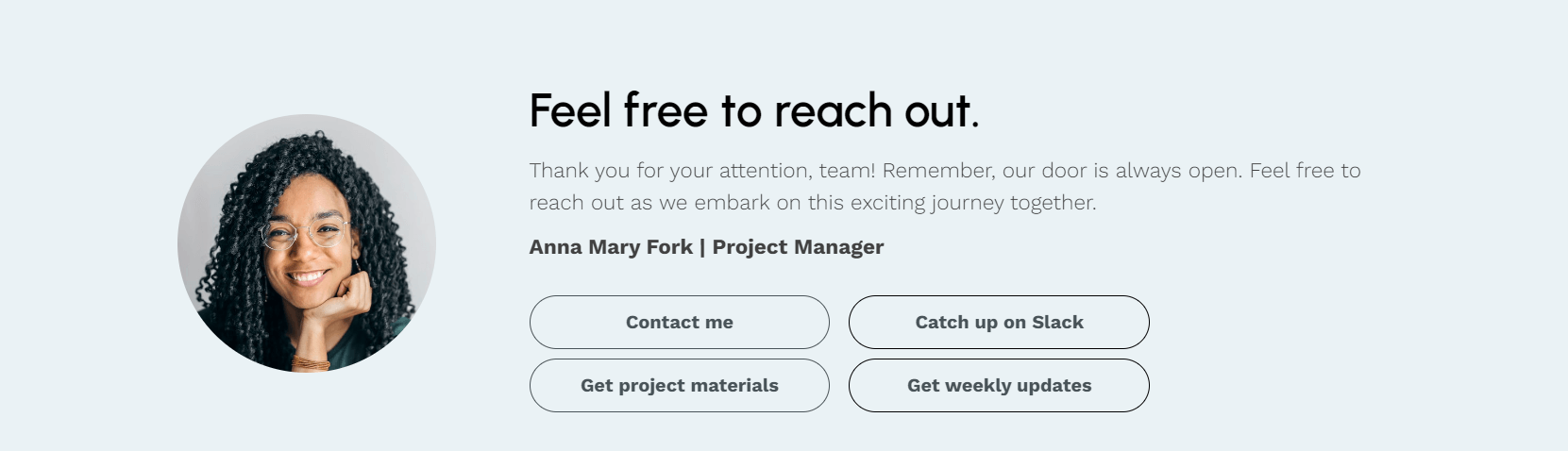Click "Thank you for your attention, team!" sentence

(701, 171)
